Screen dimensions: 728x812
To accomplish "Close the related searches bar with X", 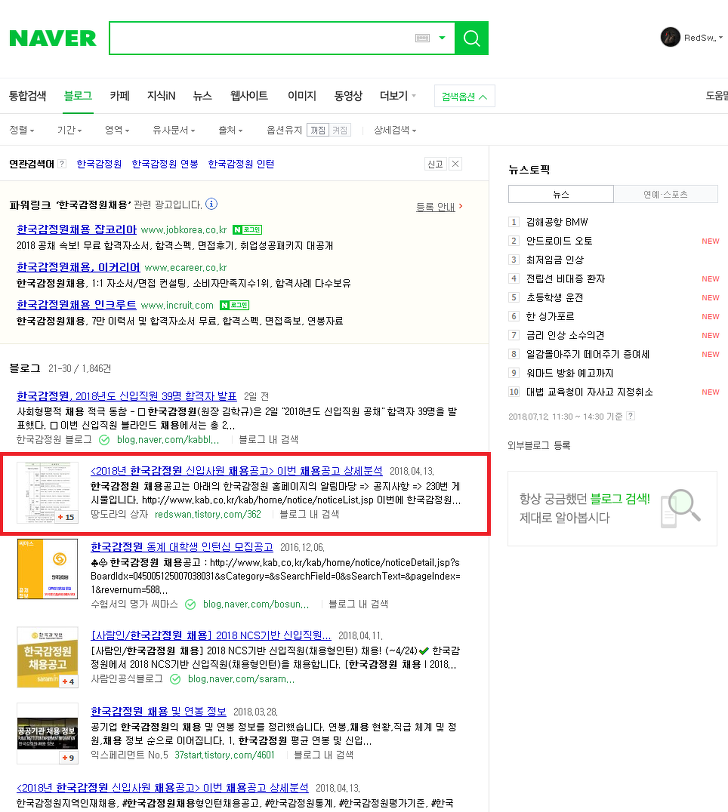I will pos(455,164).
